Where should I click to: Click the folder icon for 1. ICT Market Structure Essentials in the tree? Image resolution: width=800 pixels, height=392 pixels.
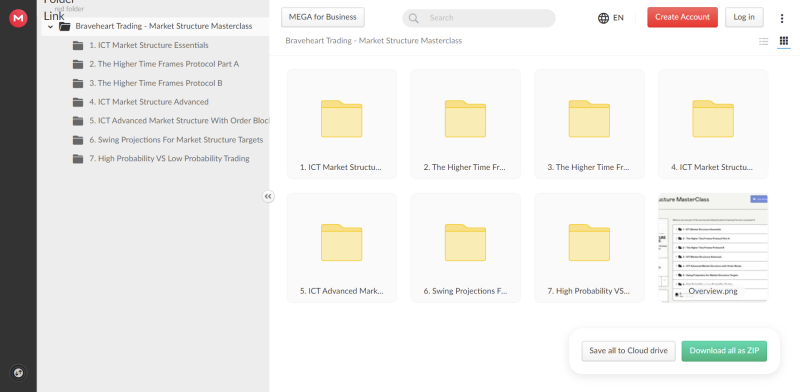[x=78, y=45]
